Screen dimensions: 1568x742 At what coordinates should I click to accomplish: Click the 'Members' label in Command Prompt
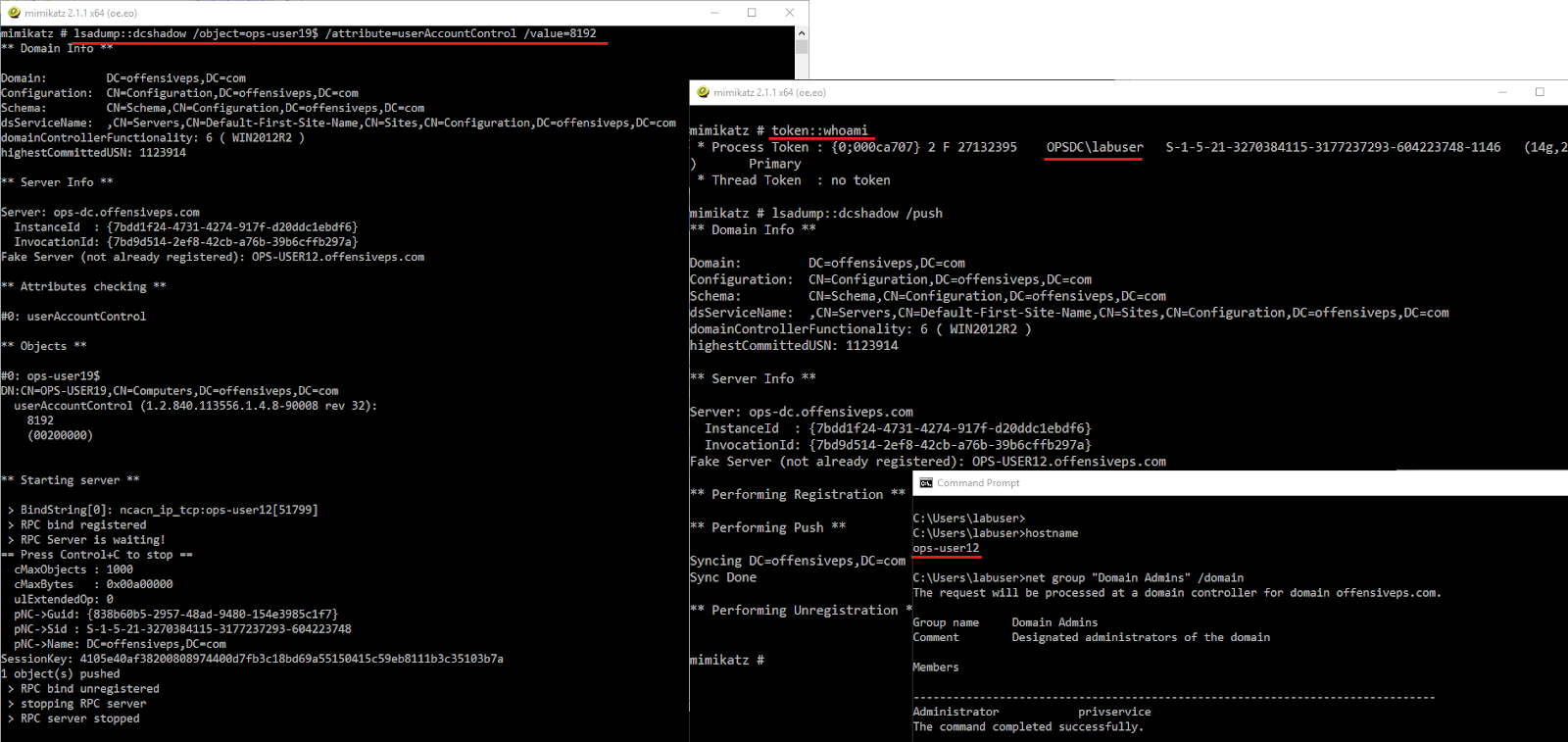coord(936,668)
